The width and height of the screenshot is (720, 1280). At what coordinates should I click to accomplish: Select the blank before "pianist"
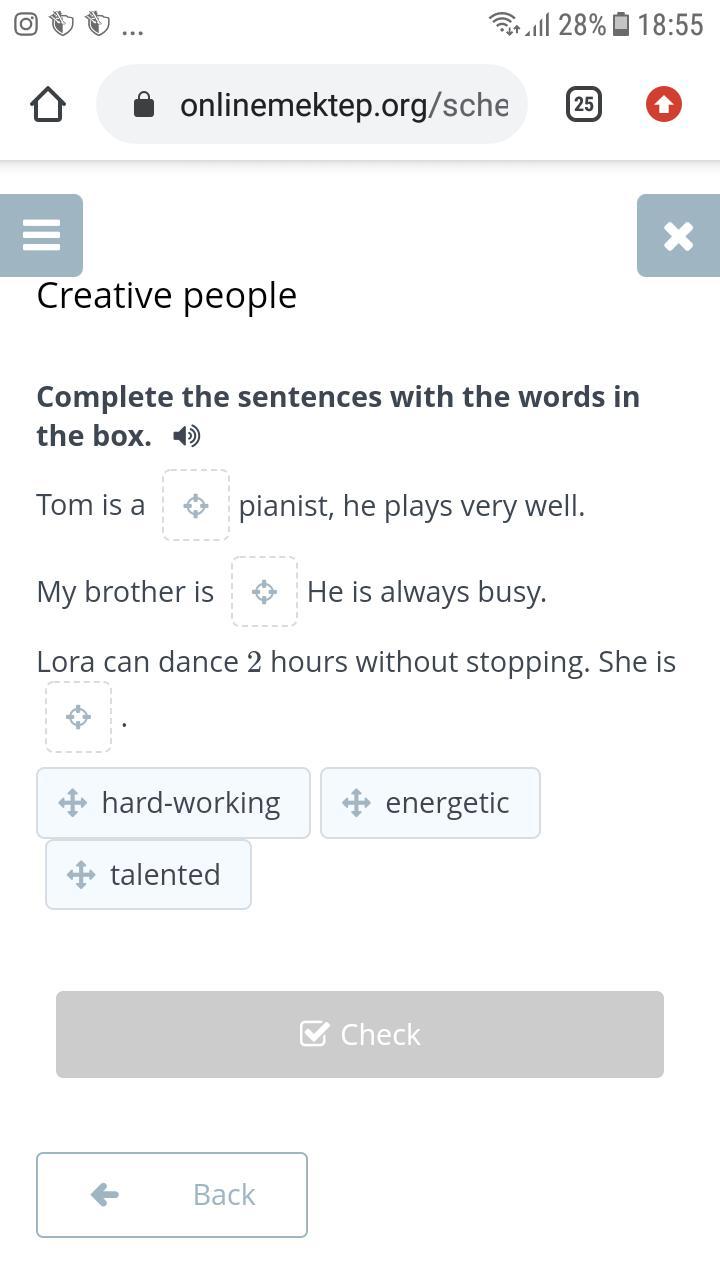196,505
